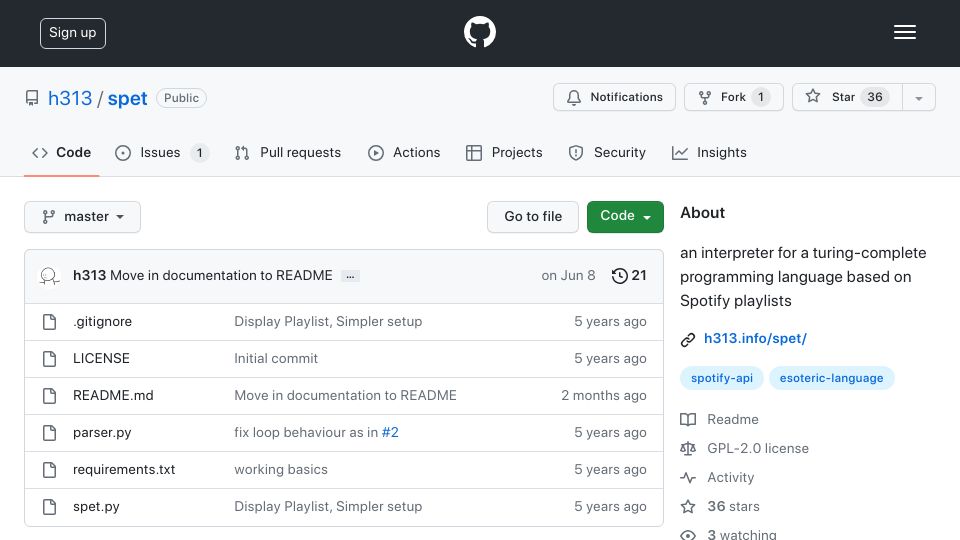Open the master branch selector dropdown
The image size is (960, 540).
coord(83,217)
